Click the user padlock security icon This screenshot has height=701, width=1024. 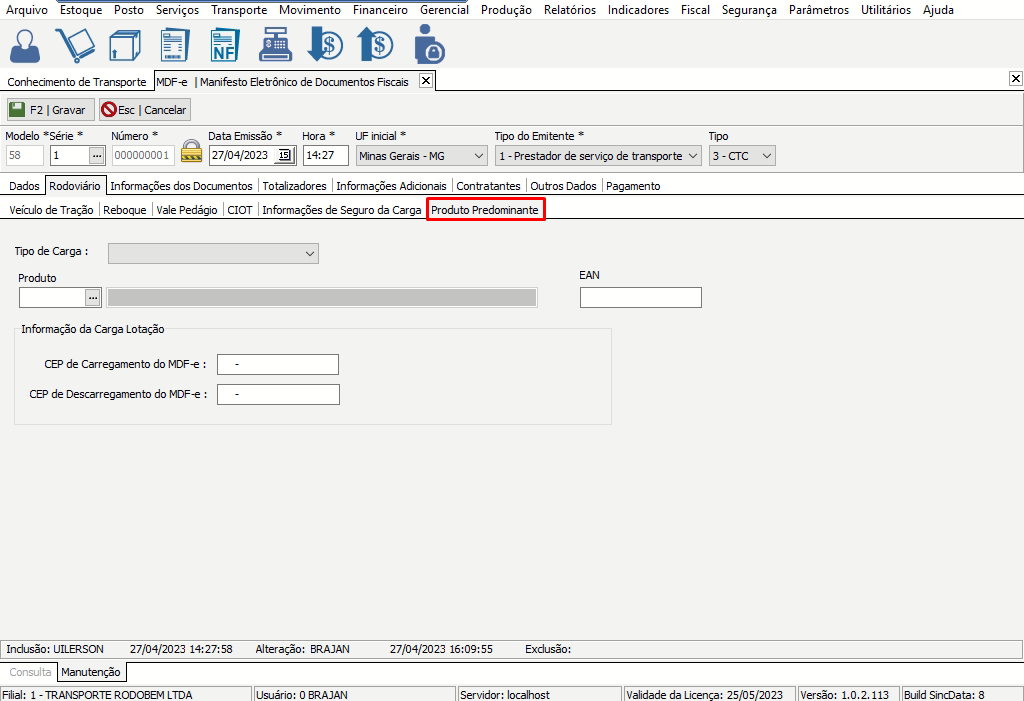click(x=428, y=45)
